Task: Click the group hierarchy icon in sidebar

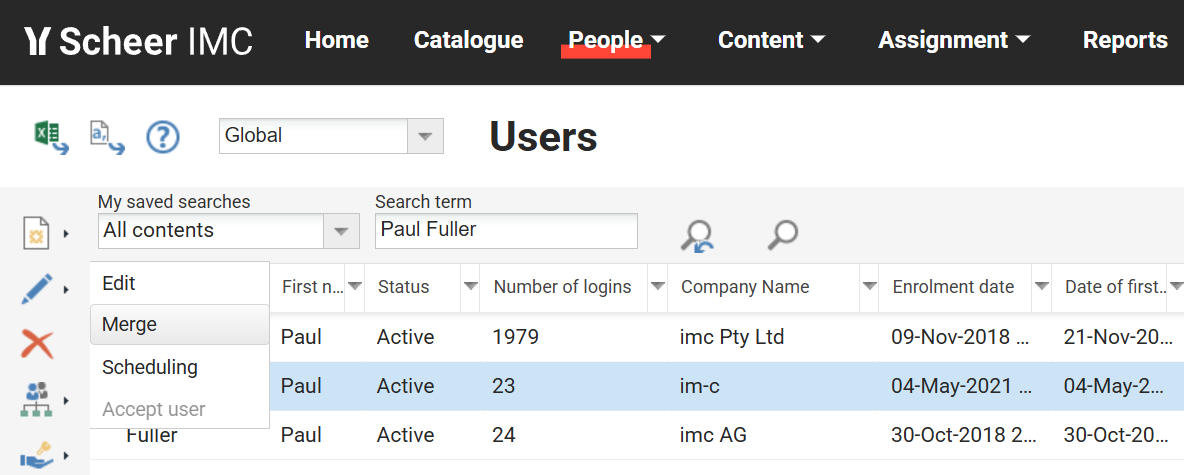Action: coord(37,401)
